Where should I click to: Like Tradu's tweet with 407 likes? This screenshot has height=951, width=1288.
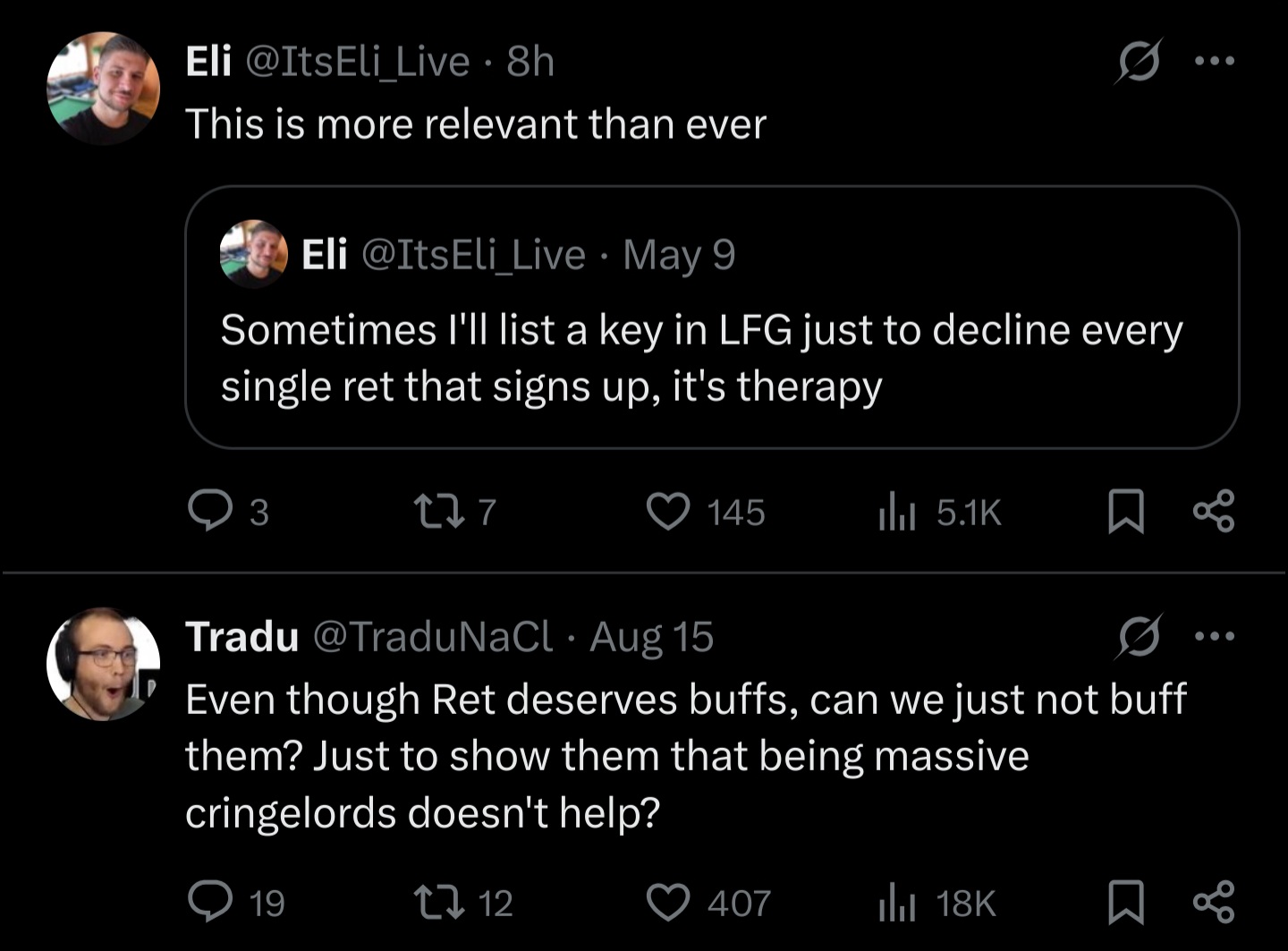[668, 902]
